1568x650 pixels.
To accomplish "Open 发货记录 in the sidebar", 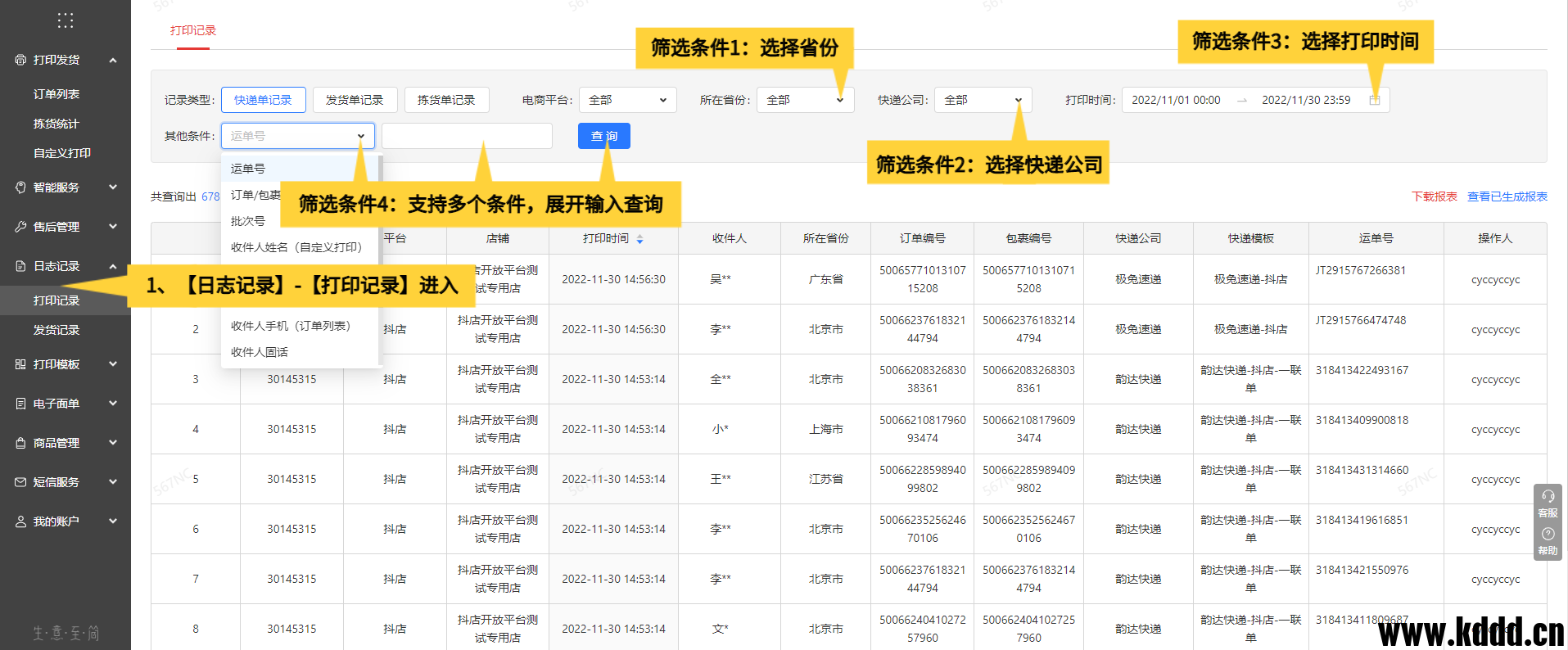I will pos(56,330).
